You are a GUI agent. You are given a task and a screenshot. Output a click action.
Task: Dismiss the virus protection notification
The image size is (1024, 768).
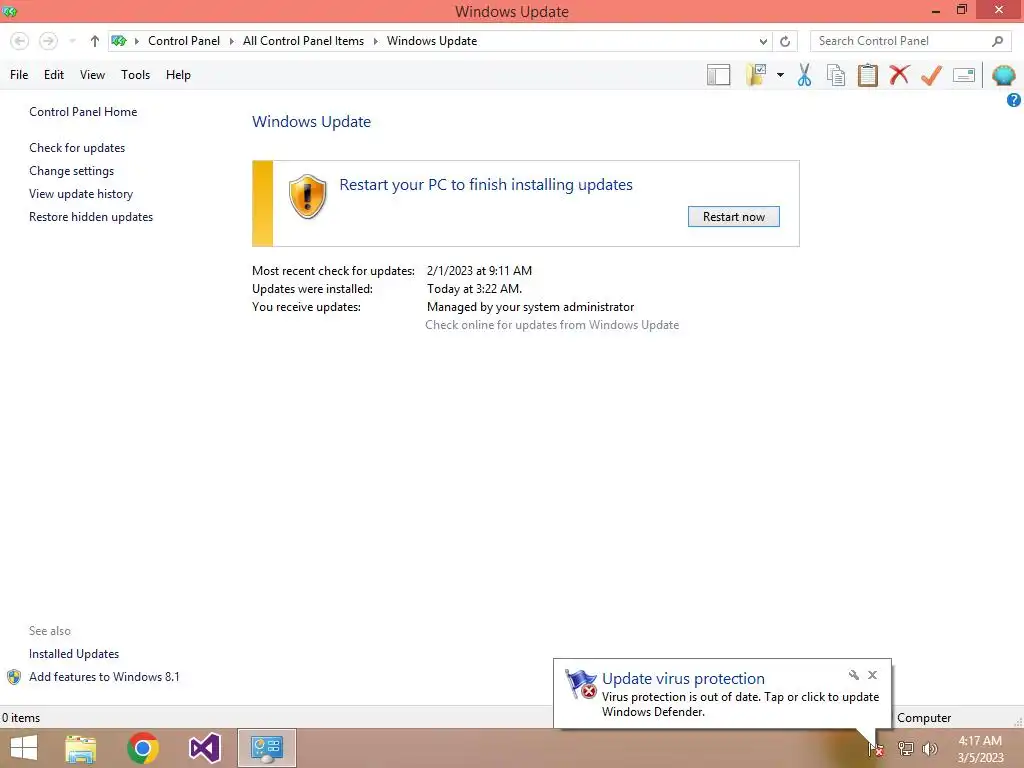coord(872,675)
